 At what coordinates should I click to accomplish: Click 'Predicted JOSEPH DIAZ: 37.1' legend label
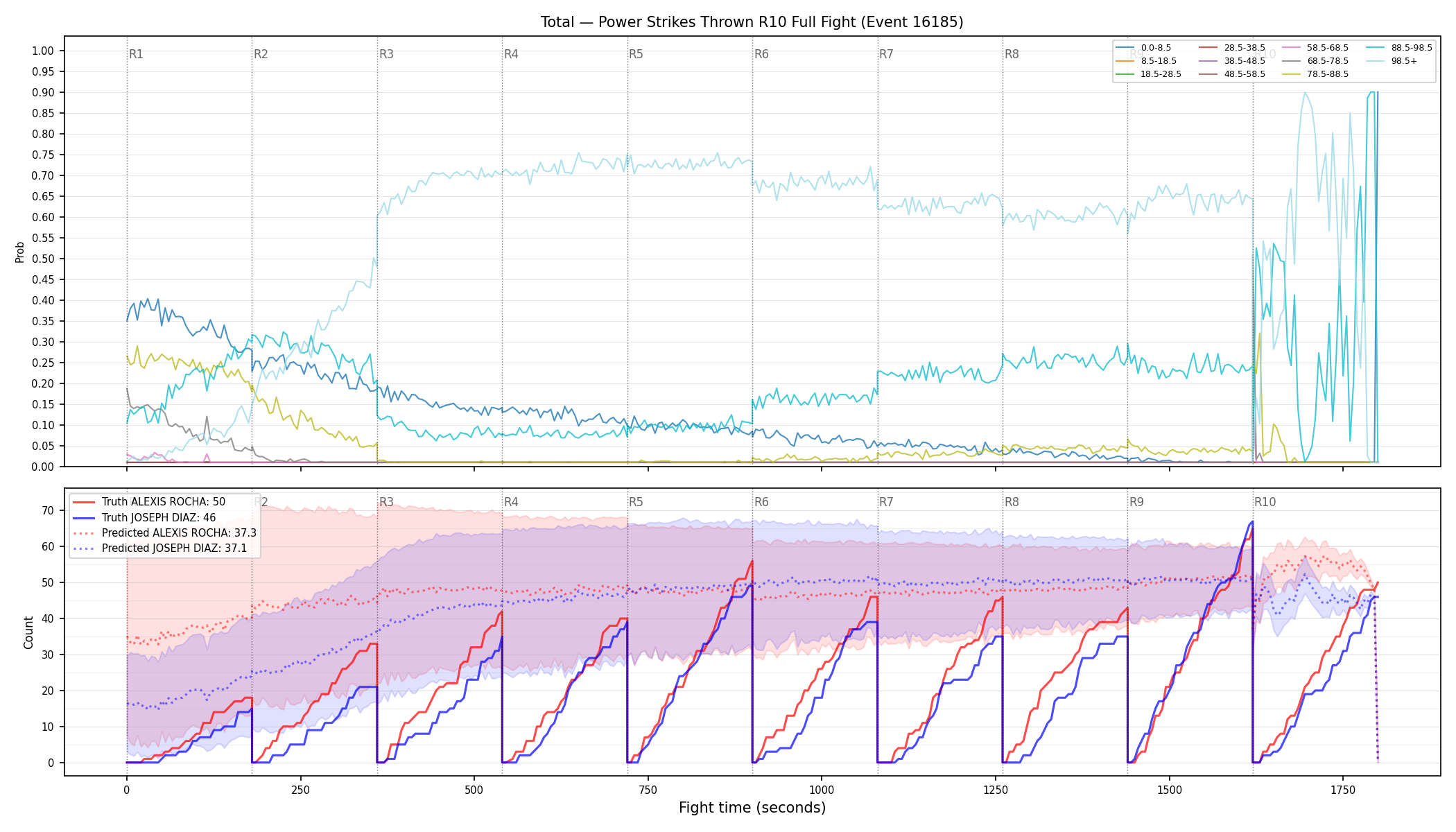pyautogui.click(x=174, y=548)
